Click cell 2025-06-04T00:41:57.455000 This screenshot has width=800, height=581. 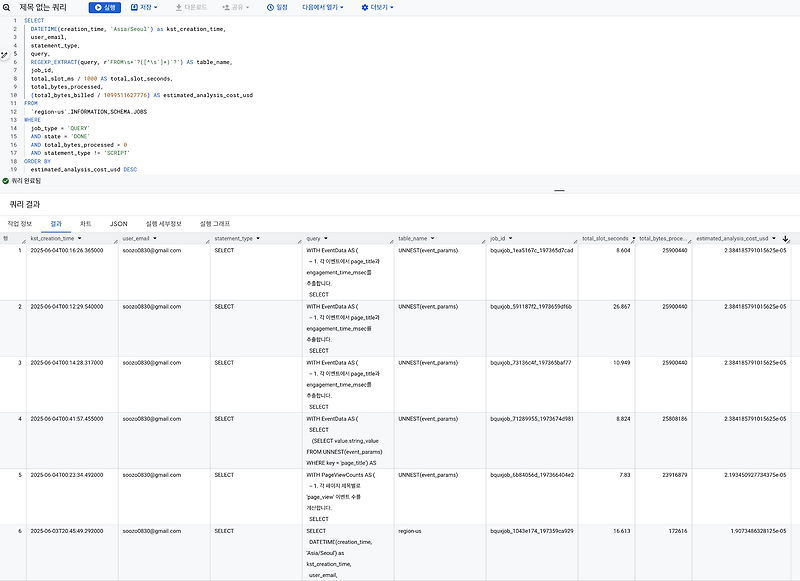pyautogui.click(x=67, y=419)
